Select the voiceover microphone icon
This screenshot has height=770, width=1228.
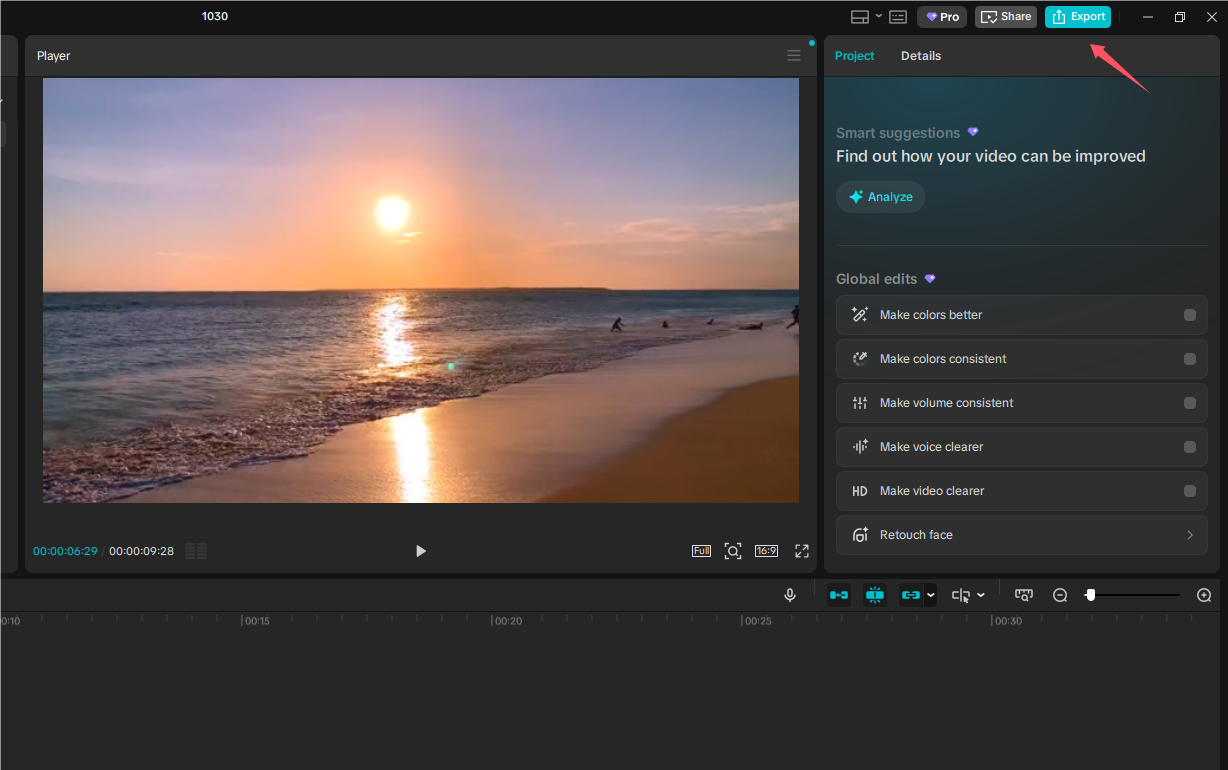[x=790, y=594]
